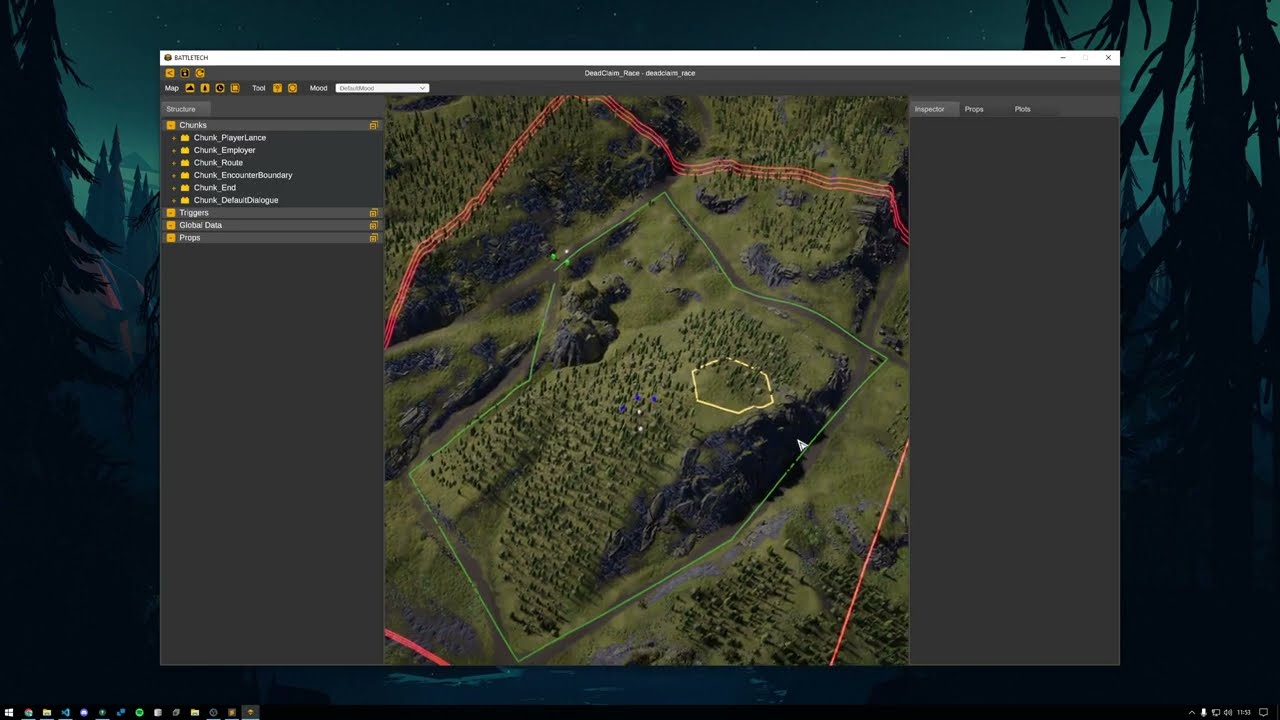Open the taskbar volume control
This screenshot has width=1280, height=720.
pyautogui.click(x=1228, y=712)
